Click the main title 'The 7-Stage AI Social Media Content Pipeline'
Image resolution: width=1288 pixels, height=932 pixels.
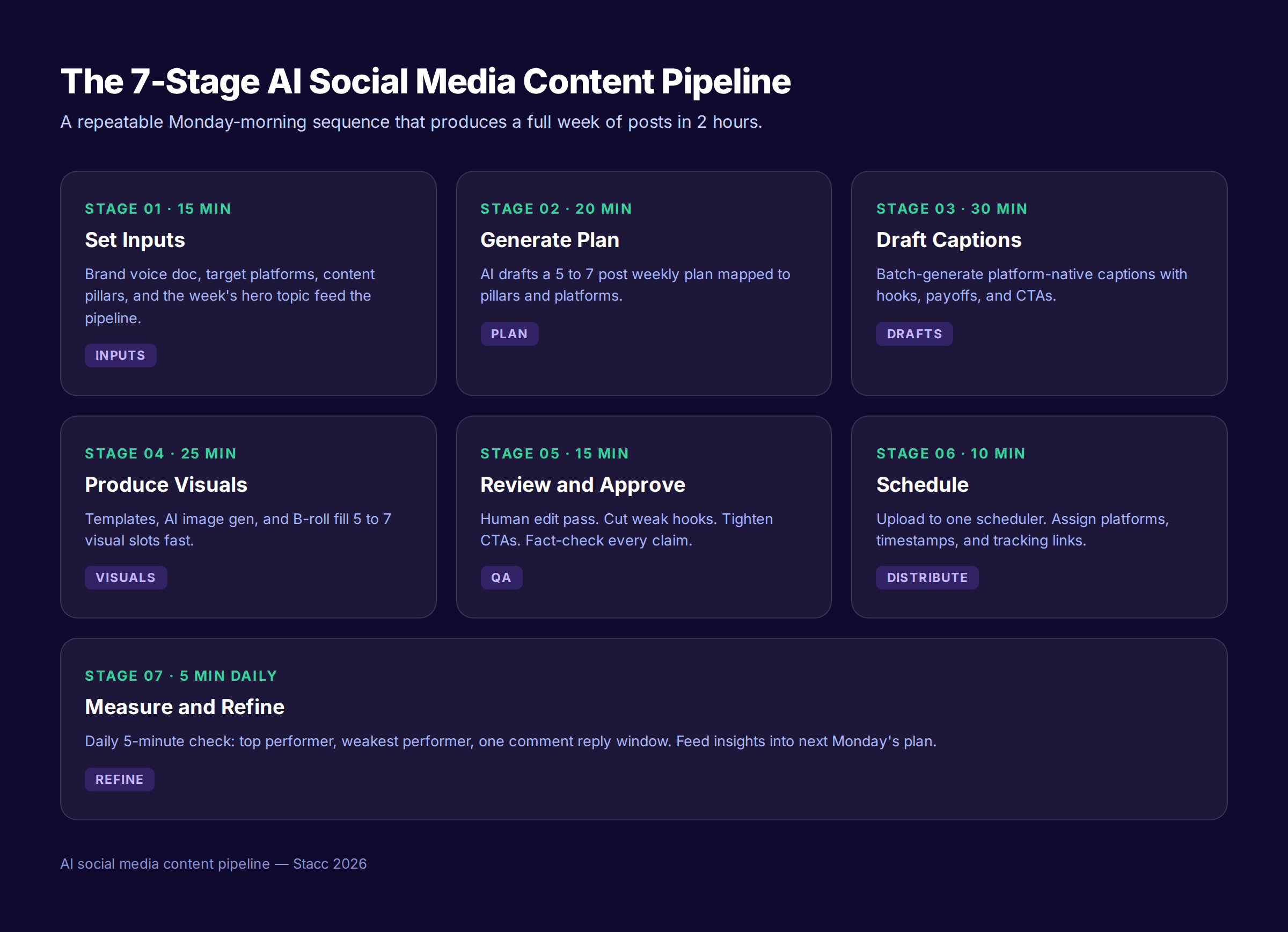(x=426, y=81)
